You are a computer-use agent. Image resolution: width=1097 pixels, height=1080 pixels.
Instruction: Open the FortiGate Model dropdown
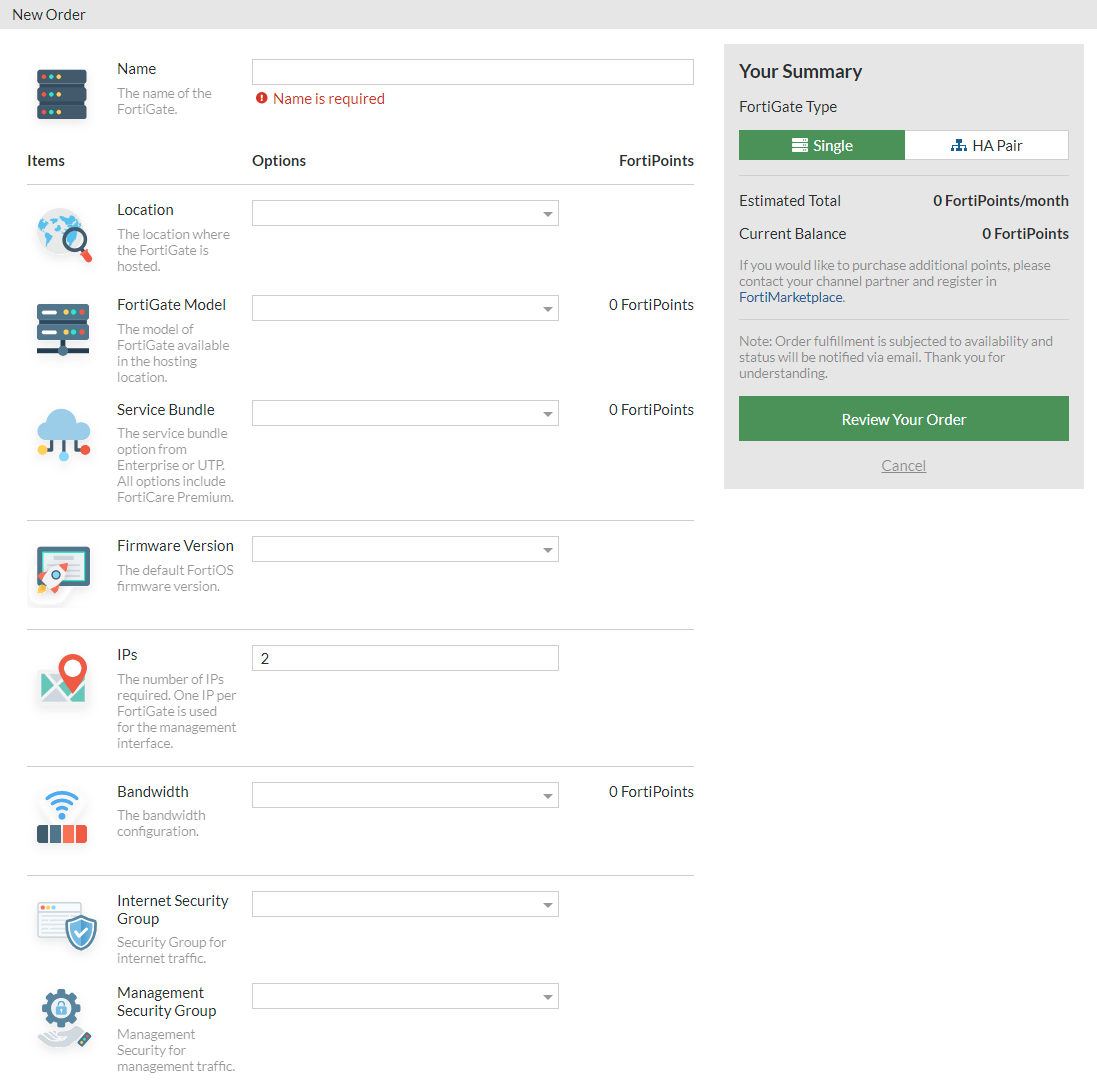(x=405, y=307)
